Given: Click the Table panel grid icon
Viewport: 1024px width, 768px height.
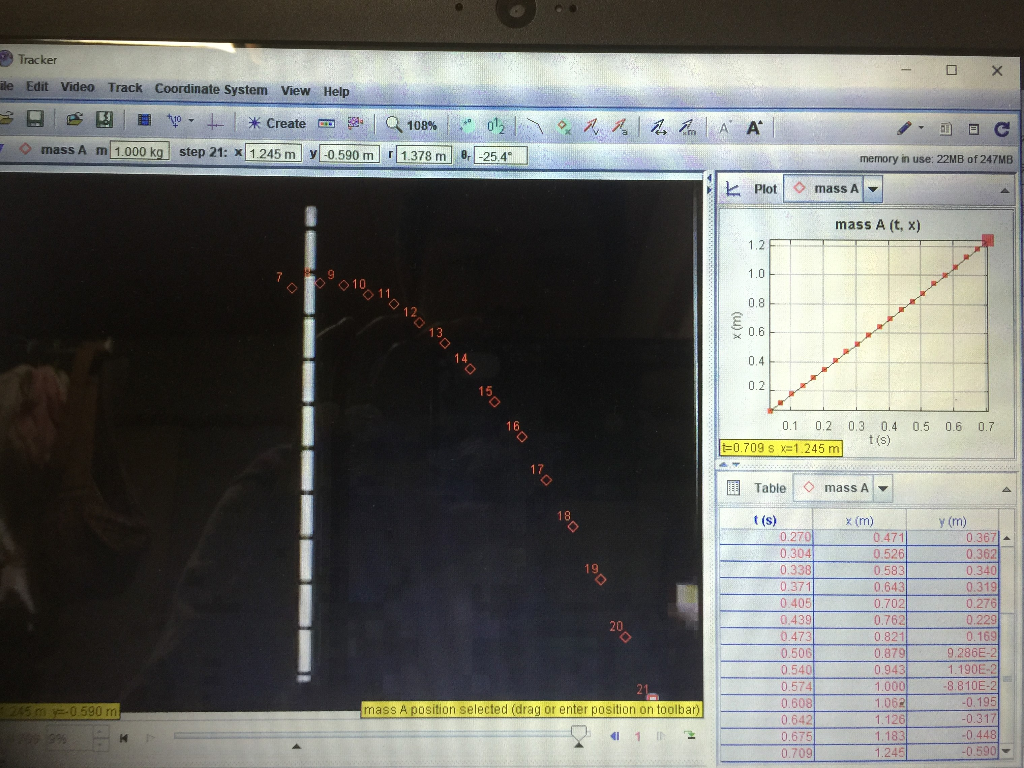Looking at the screenshot, I should pos(734,488).
